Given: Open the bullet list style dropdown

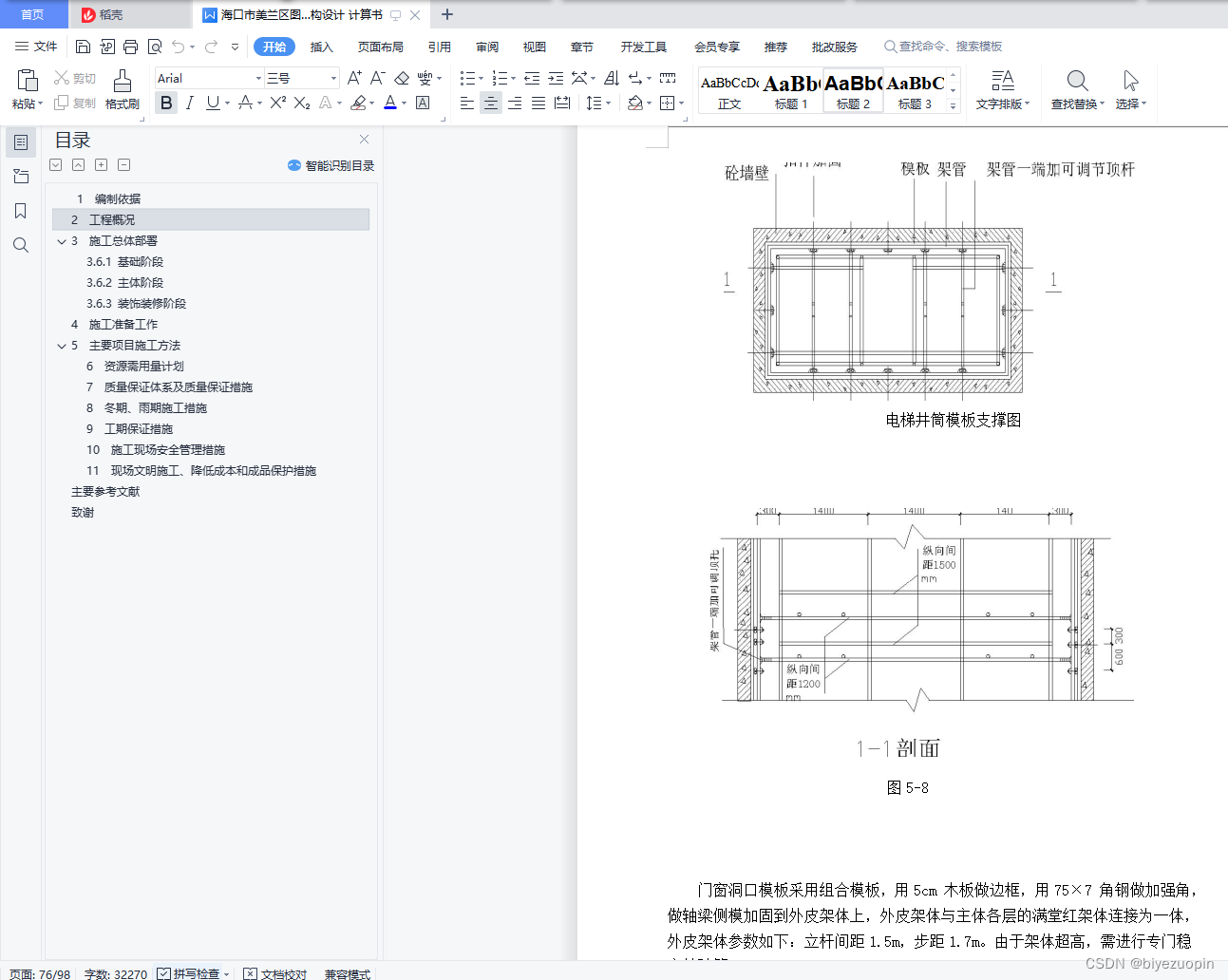Looking at the screenshot, I should 481,78.
